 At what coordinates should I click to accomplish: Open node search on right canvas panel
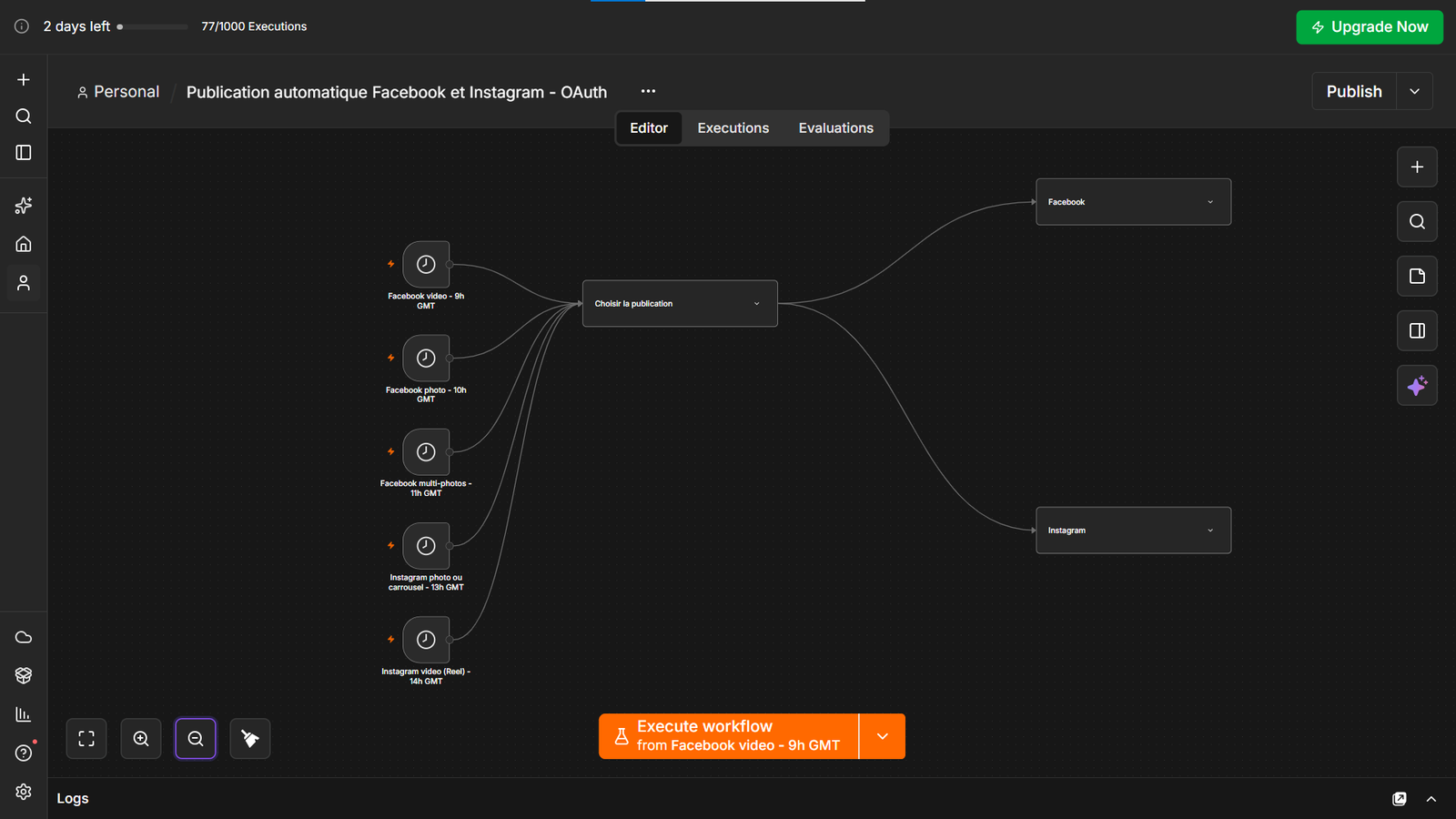(1417, 221)
